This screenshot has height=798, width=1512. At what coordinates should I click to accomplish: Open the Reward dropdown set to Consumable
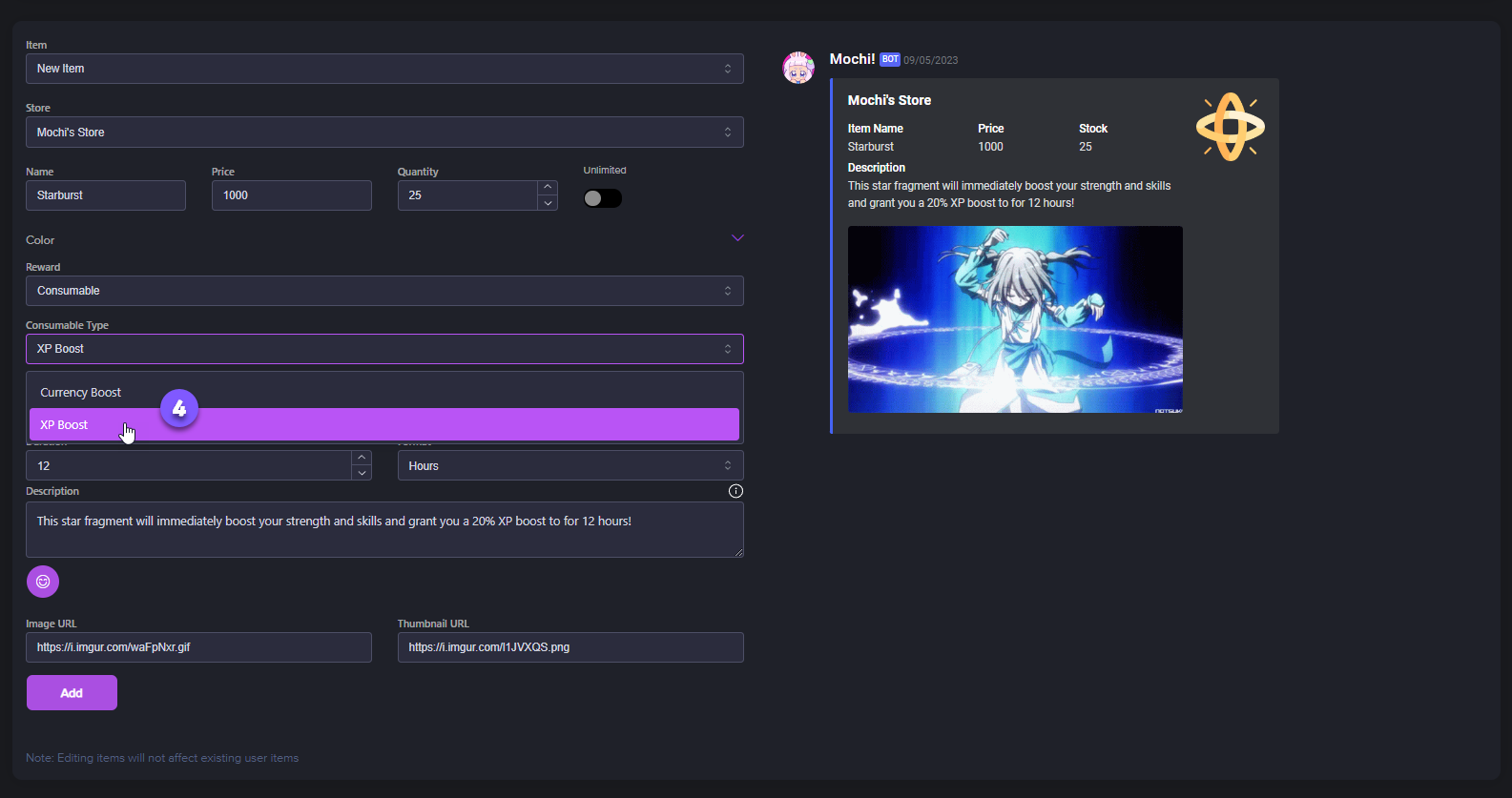[384, 291]
